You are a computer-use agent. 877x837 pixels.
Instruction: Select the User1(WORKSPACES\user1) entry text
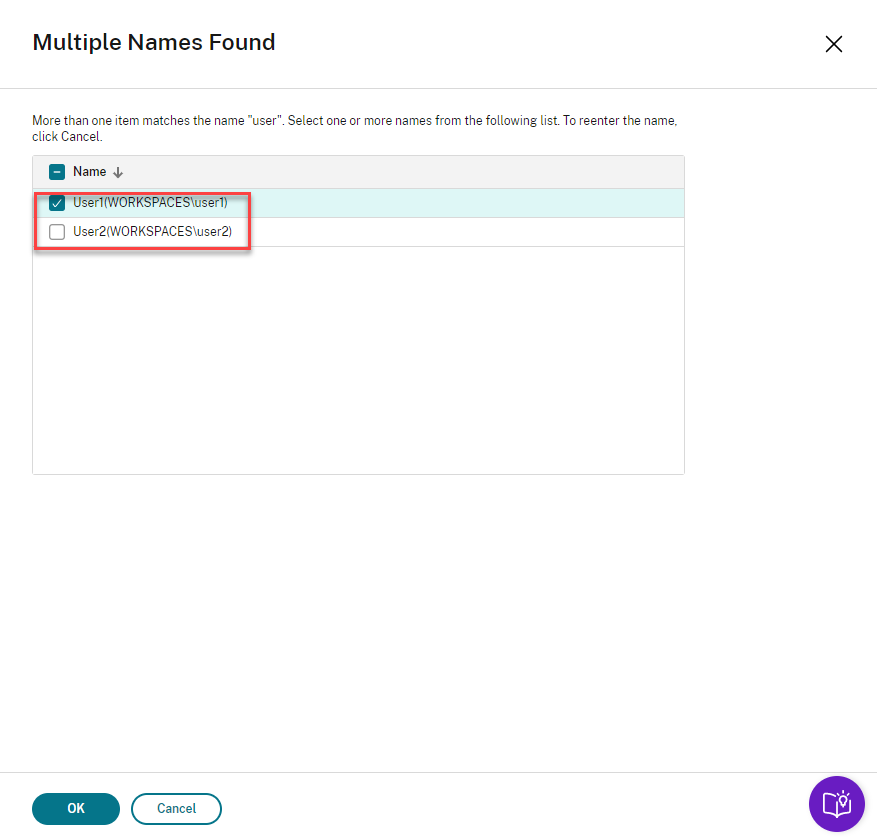click(x=150, y=203)
